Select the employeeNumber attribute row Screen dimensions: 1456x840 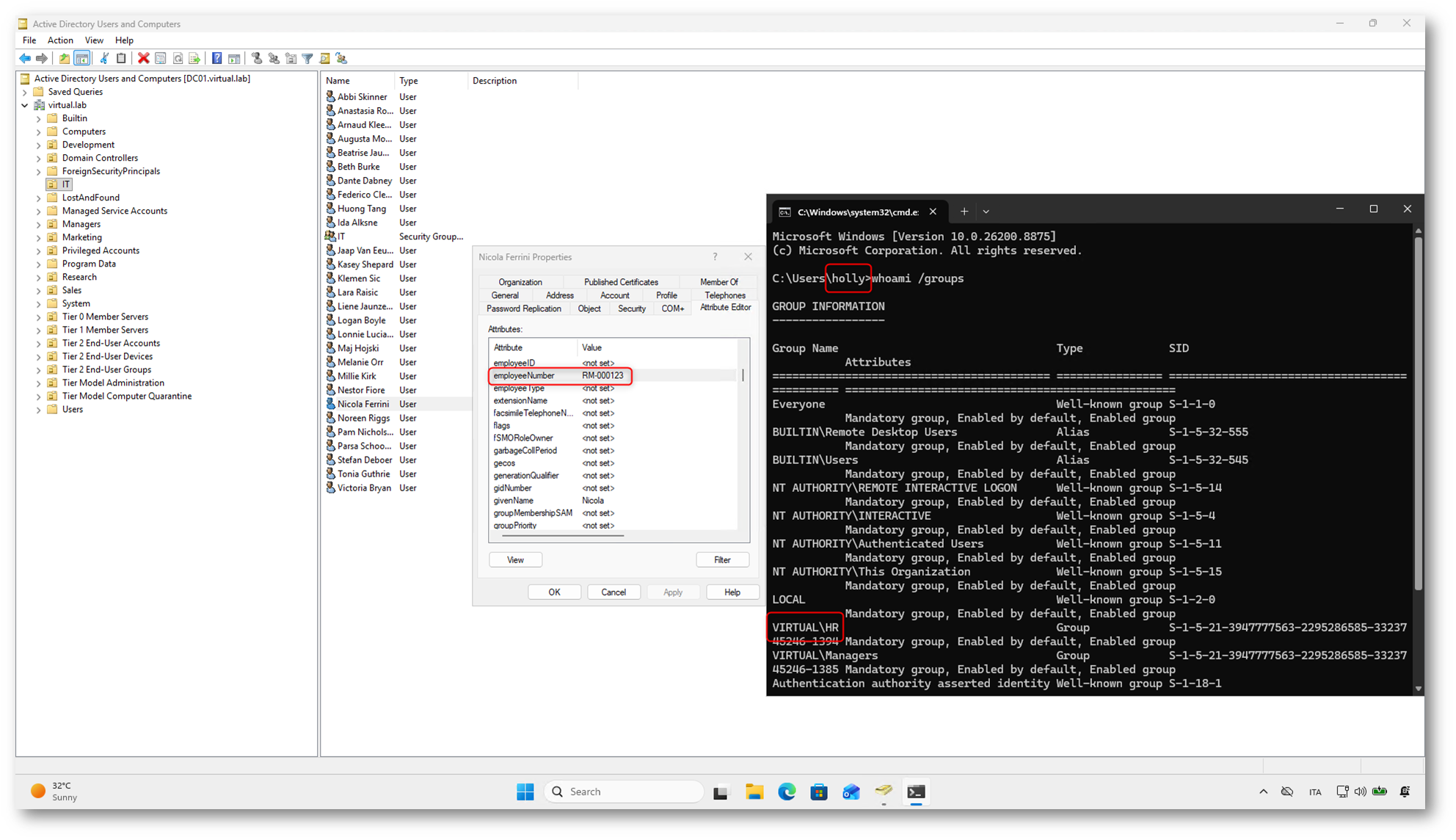coord(613,376)
